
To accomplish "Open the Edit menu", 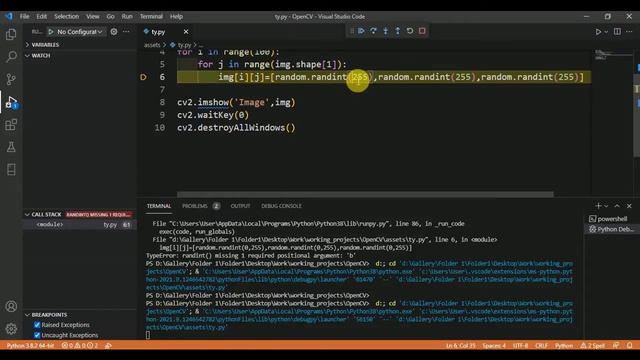I will click(42, 16).
